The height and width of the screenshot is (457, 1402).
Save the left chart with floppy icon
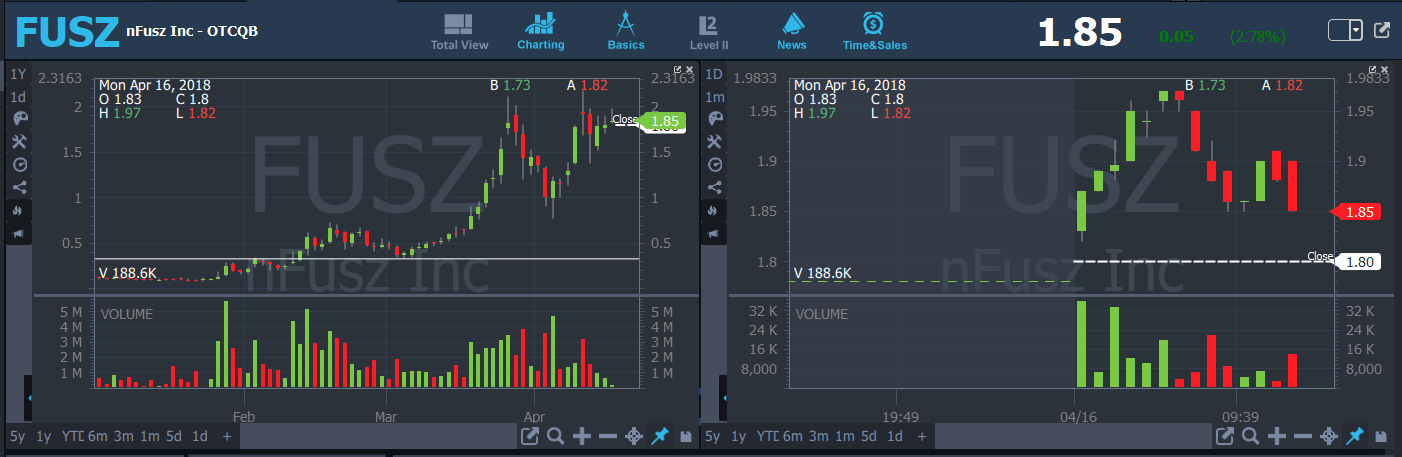click(x=685, y=437)
